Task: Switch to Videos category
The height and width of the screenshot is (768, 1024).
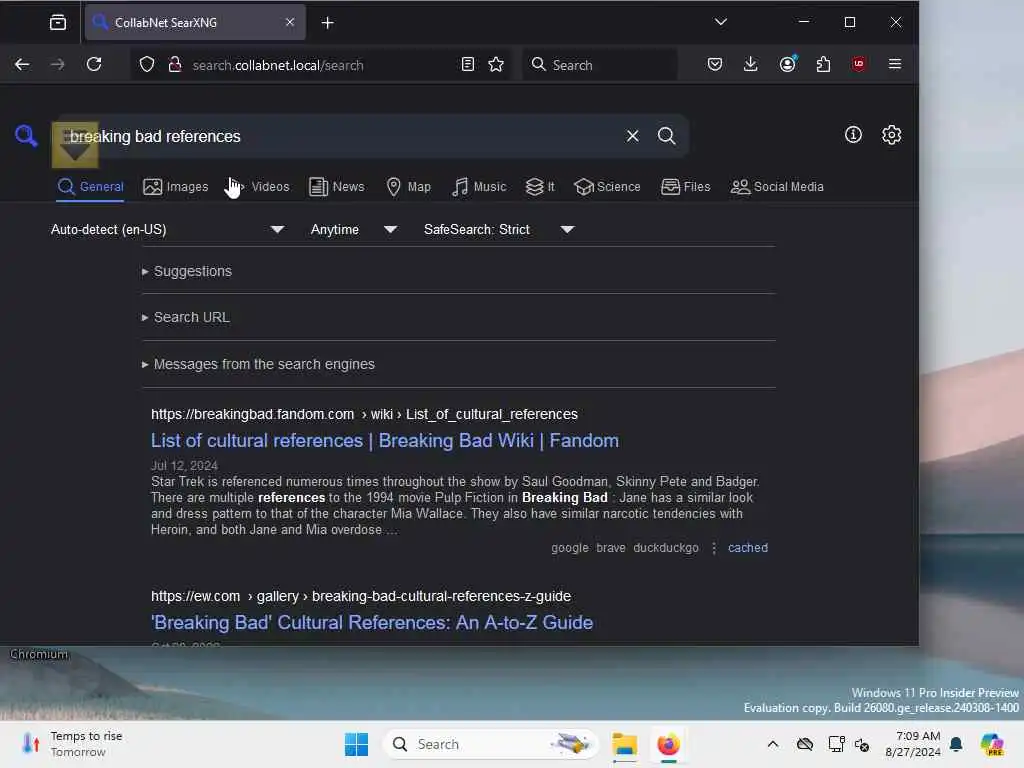Action: tap(259, 187)
